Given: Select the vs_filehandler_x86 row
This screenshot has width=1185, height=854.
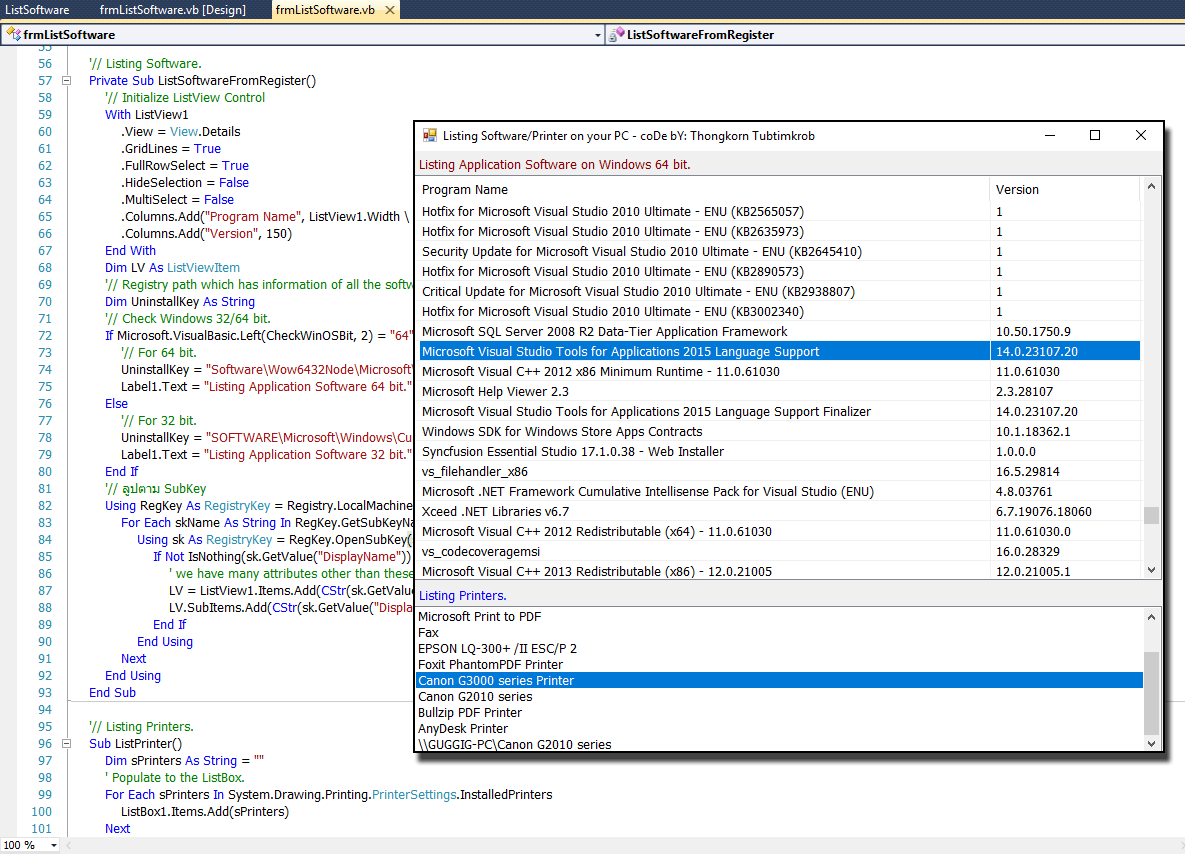Looking at the screenshot, I should click(x=779, y=472).
